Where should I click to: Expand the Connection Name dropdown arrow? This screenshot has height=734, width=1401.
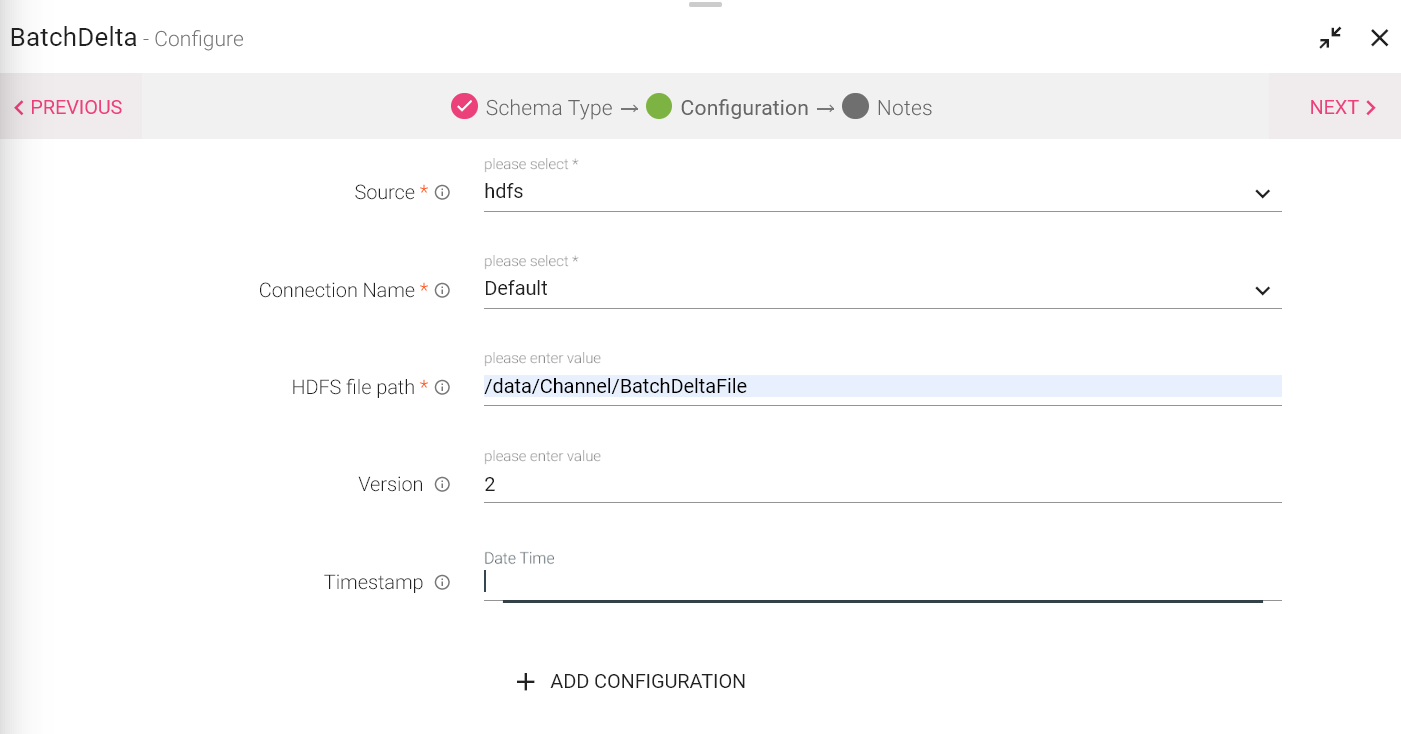1262,290
